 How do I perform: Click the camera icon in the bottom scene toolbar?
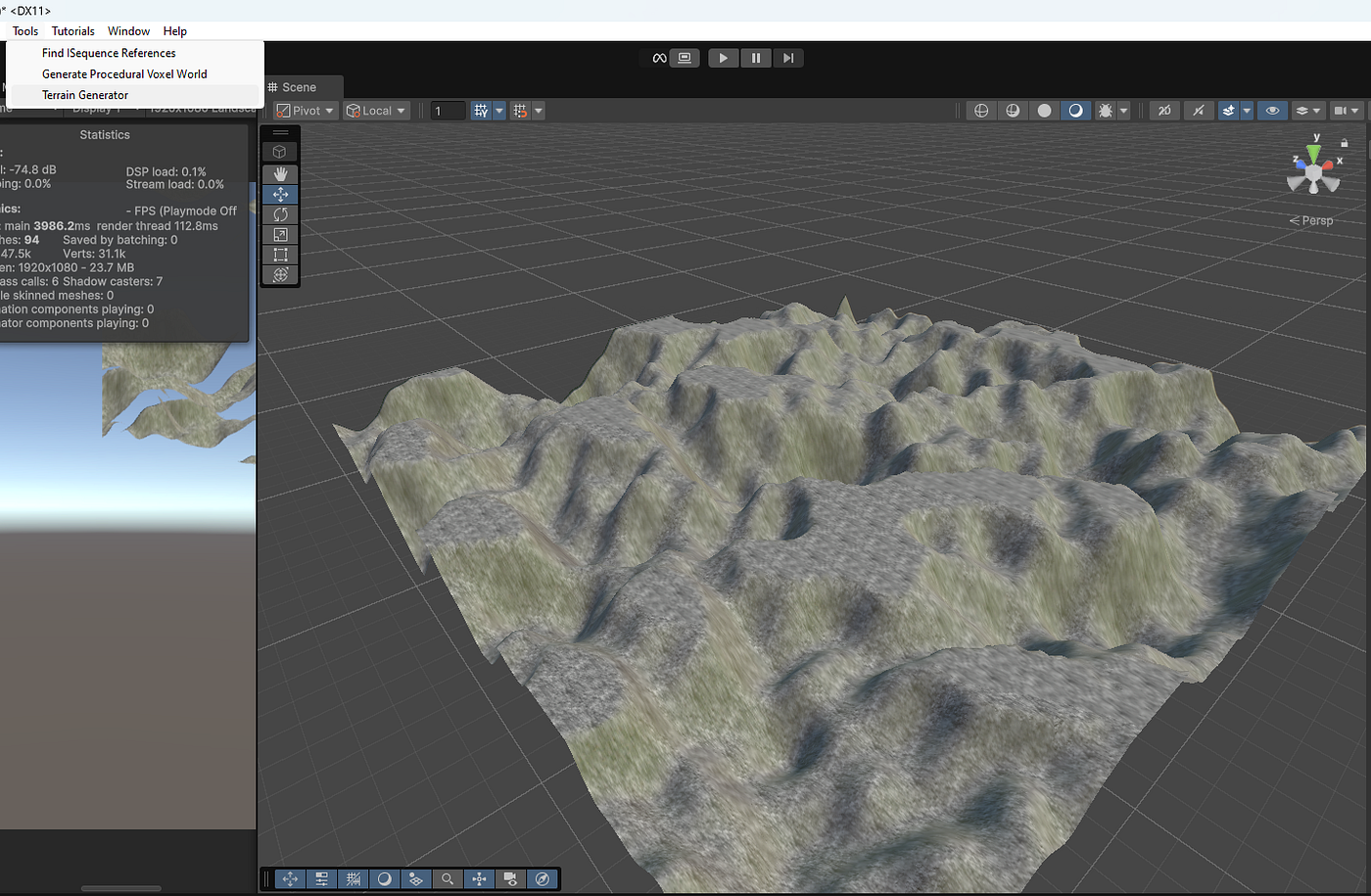click(509, 878)
